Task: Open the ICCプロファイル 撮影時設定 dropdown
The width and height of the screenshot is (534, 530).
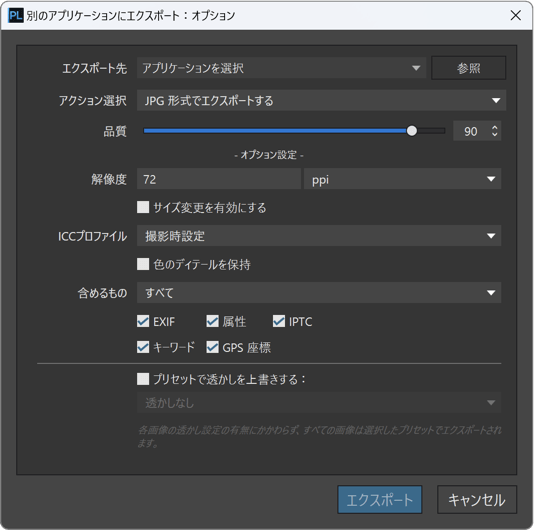Action: (319, 236)
